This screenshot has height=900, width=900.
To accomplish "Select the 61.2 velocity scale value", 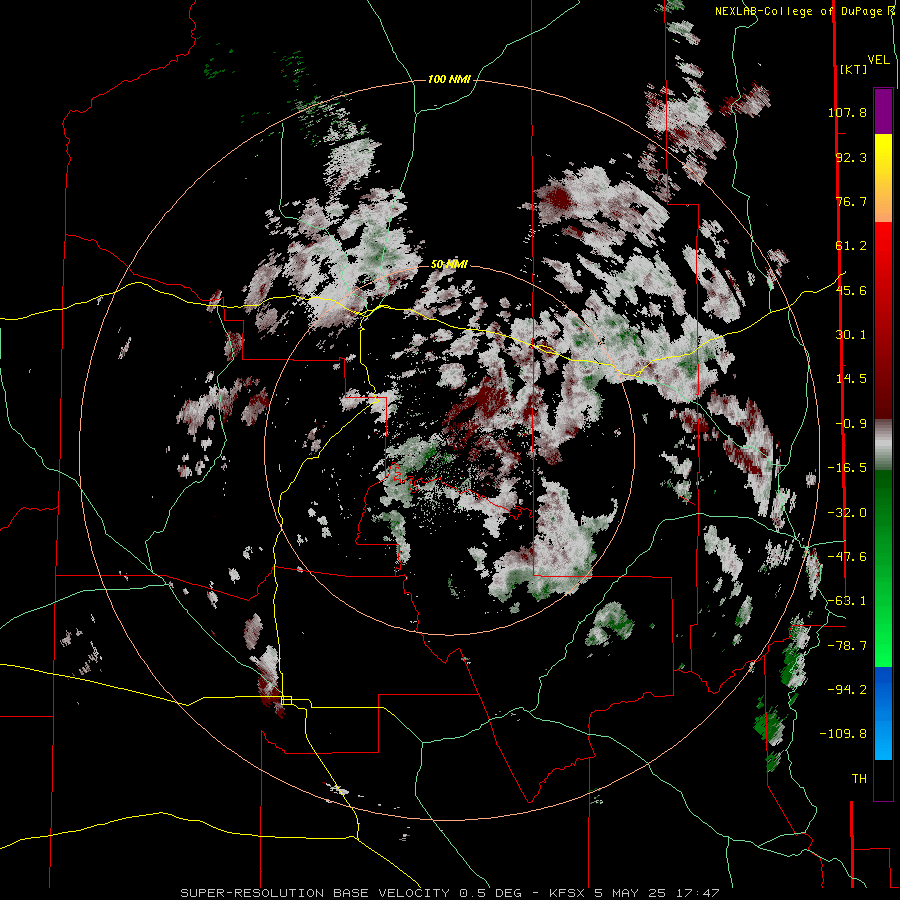I will (851, 246).
